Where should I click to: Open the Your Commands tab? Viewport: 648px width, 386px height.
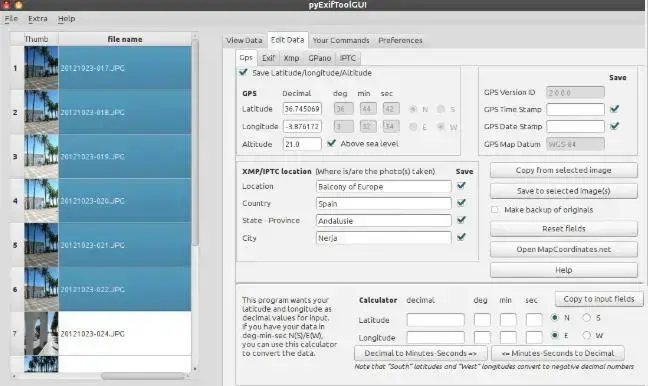coord(341,41)
